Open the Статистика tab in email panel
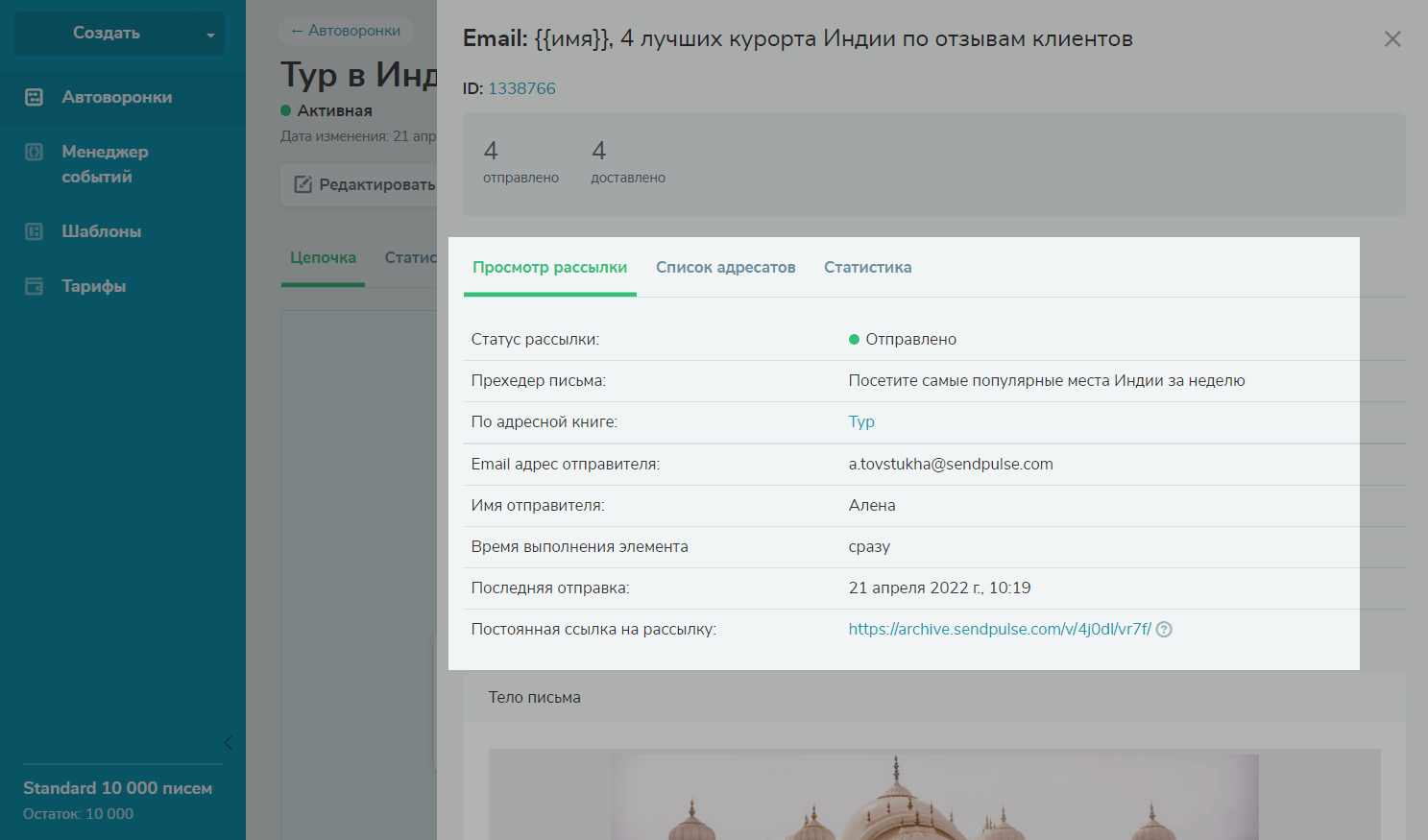 pos(867,268)
